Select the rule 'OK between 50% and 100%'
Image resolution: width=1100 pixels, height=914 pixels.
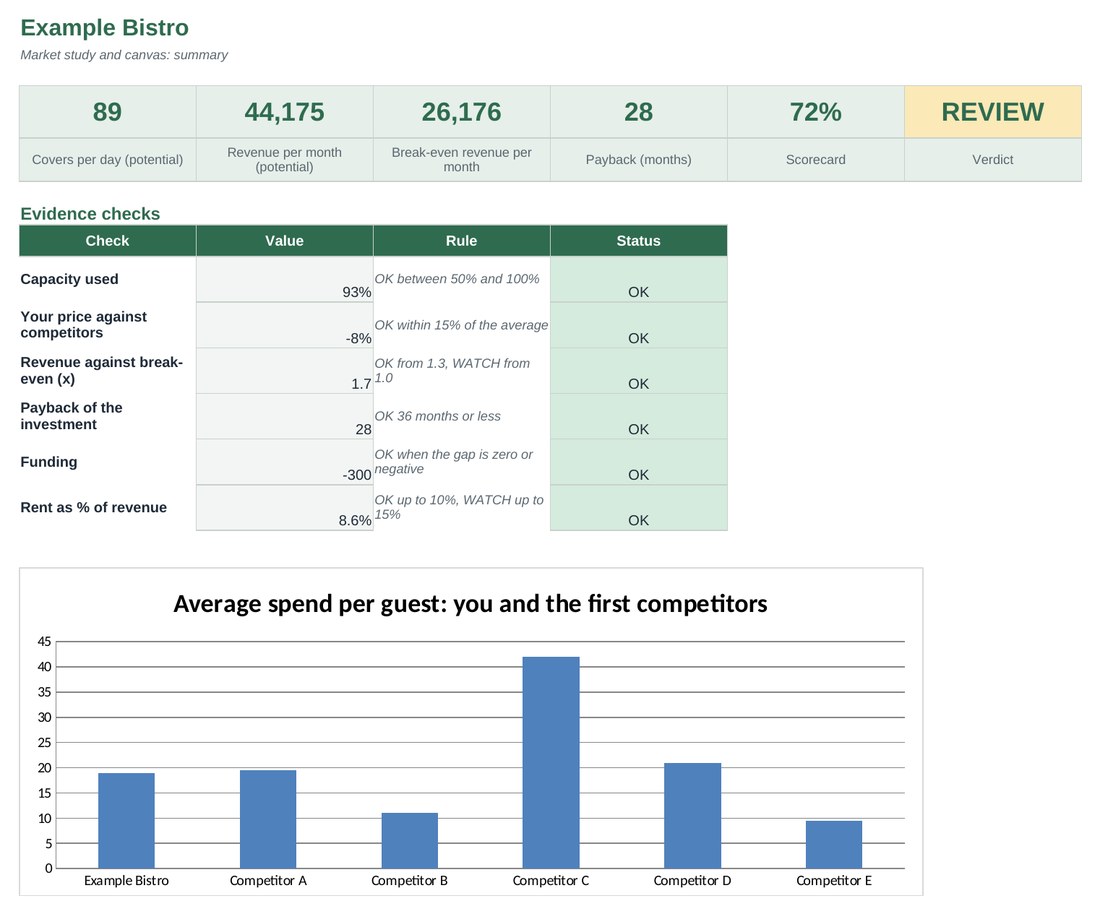pyautogui.click(x=457, y=278)
